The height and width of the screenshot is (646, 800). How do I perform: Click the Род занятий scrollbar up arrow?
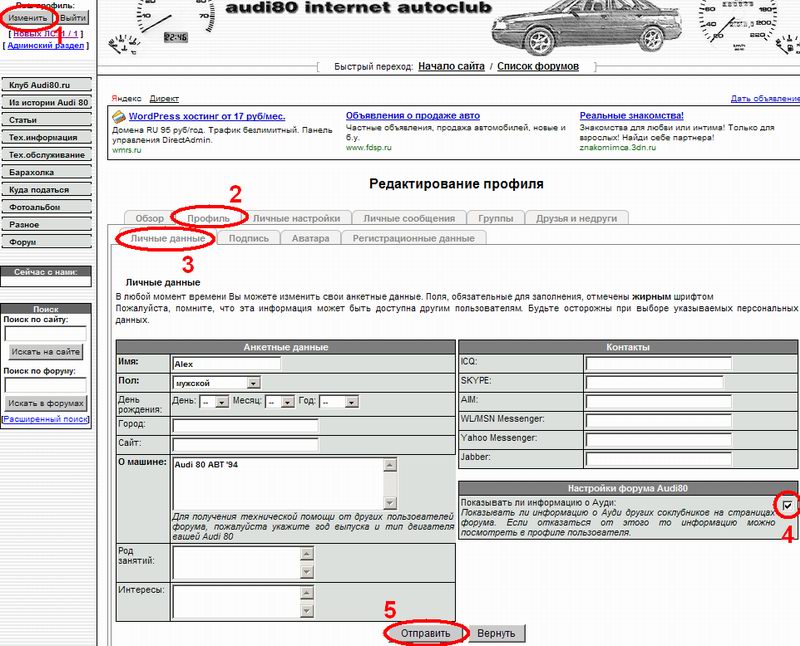pyautogui.click(x=307, y=554)
